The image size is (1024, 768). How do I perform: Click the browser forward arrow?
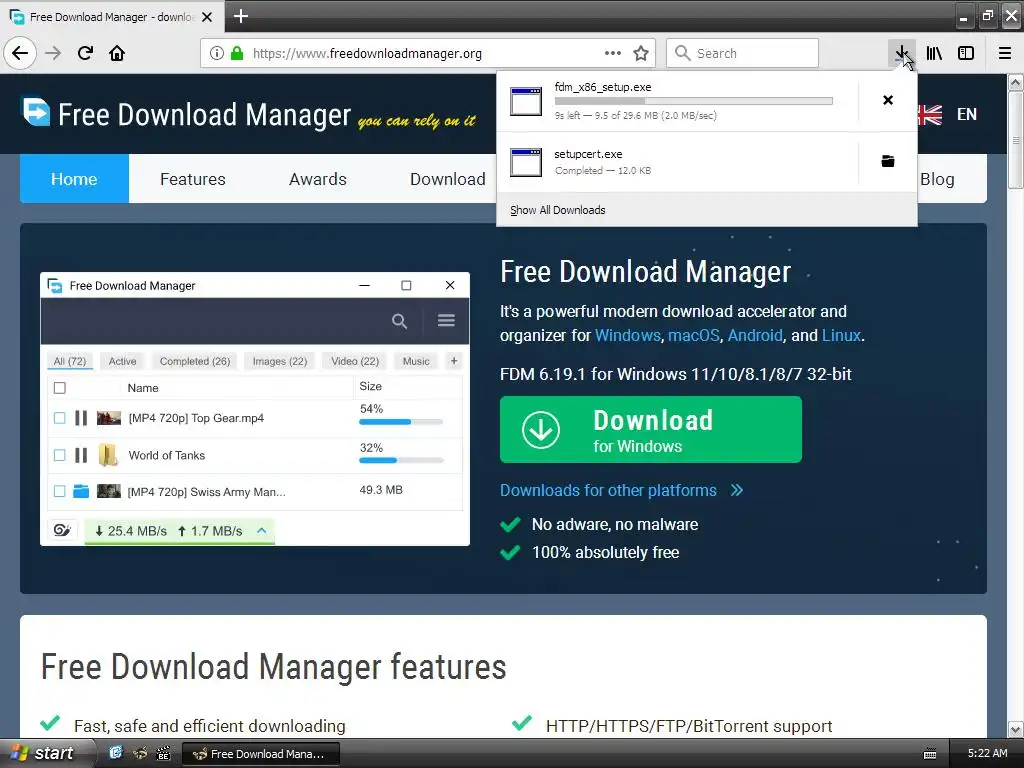click(x=53, y=53)
